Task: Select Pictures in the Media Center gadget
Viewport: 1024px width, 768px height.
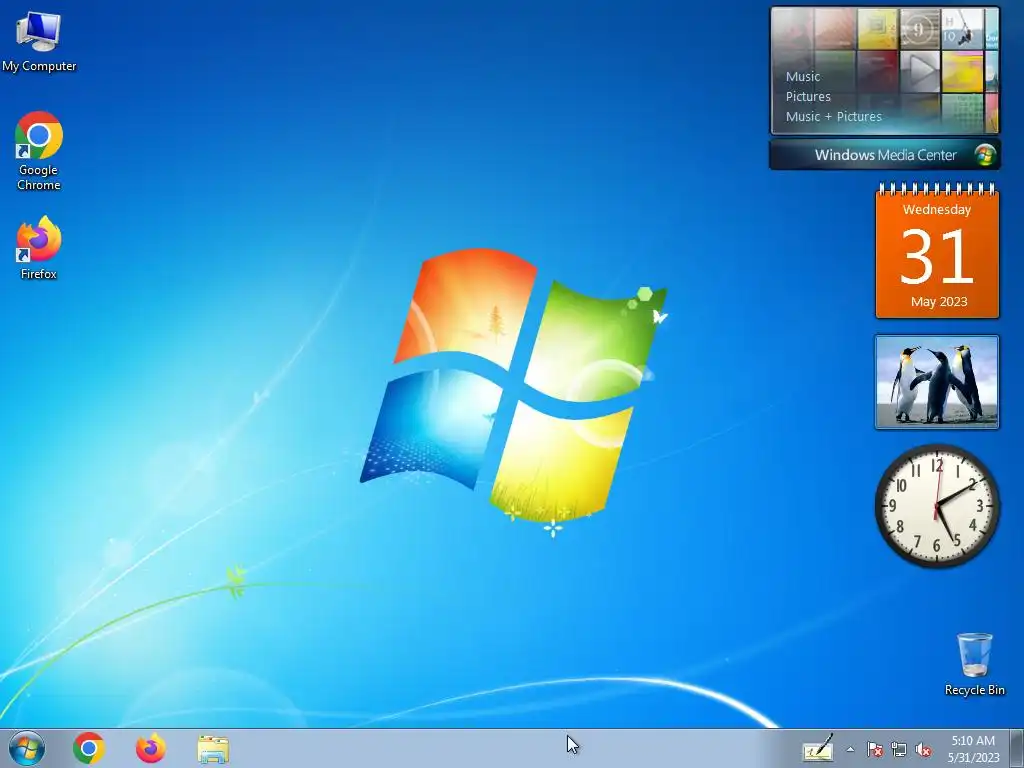Action: click(808, 97)
